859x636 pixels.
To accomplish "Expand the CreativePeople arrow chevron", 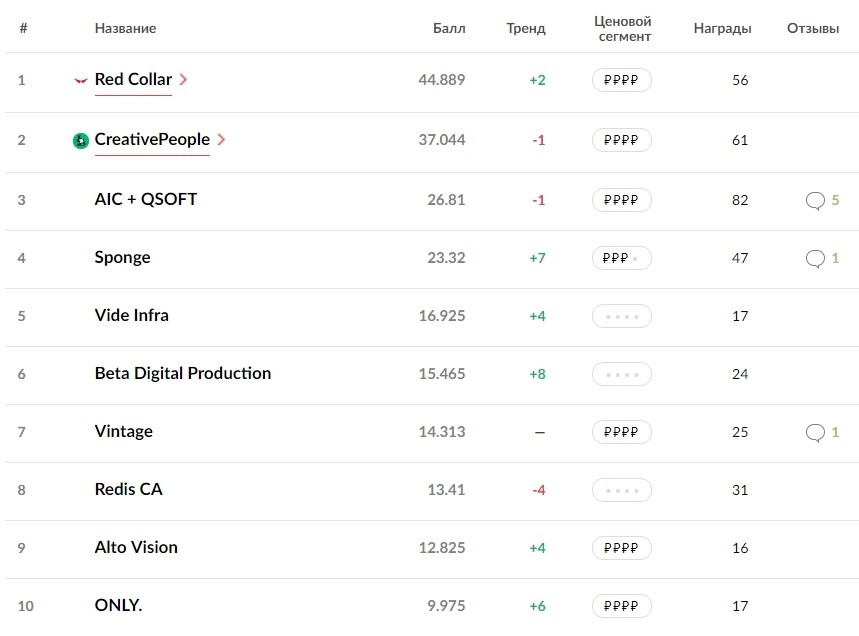I will (x=221, y=140).
